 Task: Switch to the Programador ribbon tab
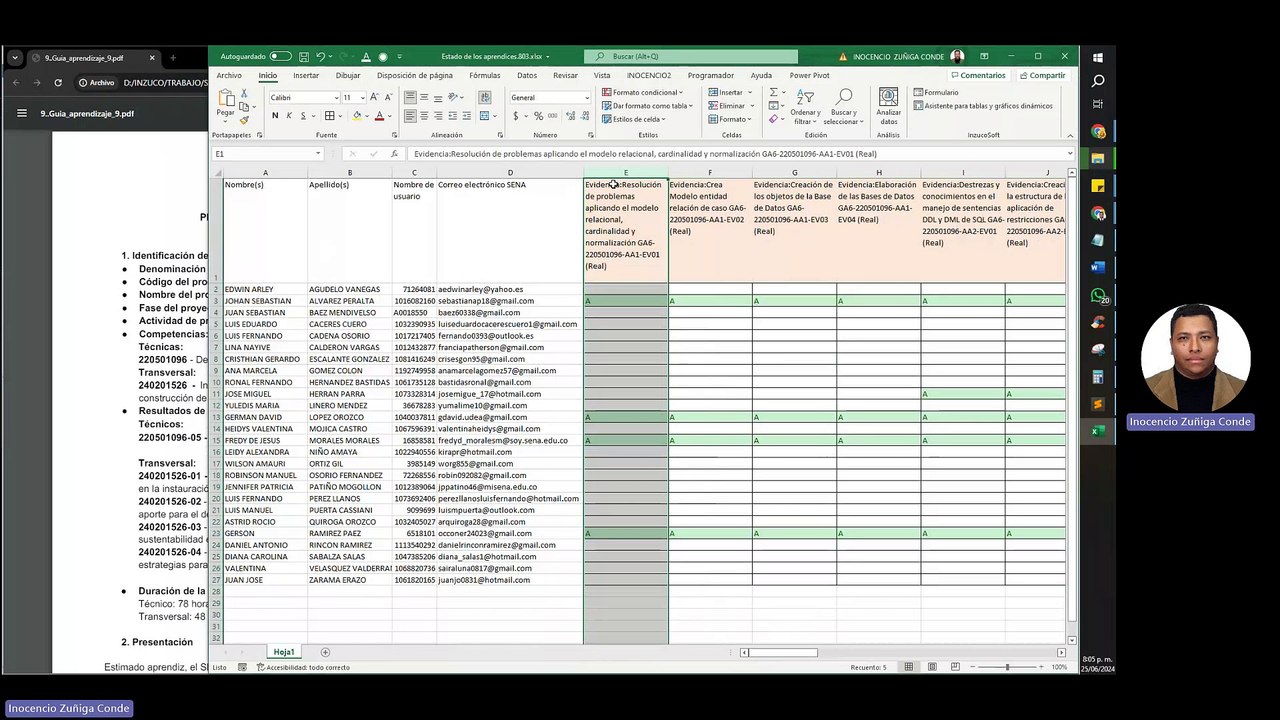[711, 75]
